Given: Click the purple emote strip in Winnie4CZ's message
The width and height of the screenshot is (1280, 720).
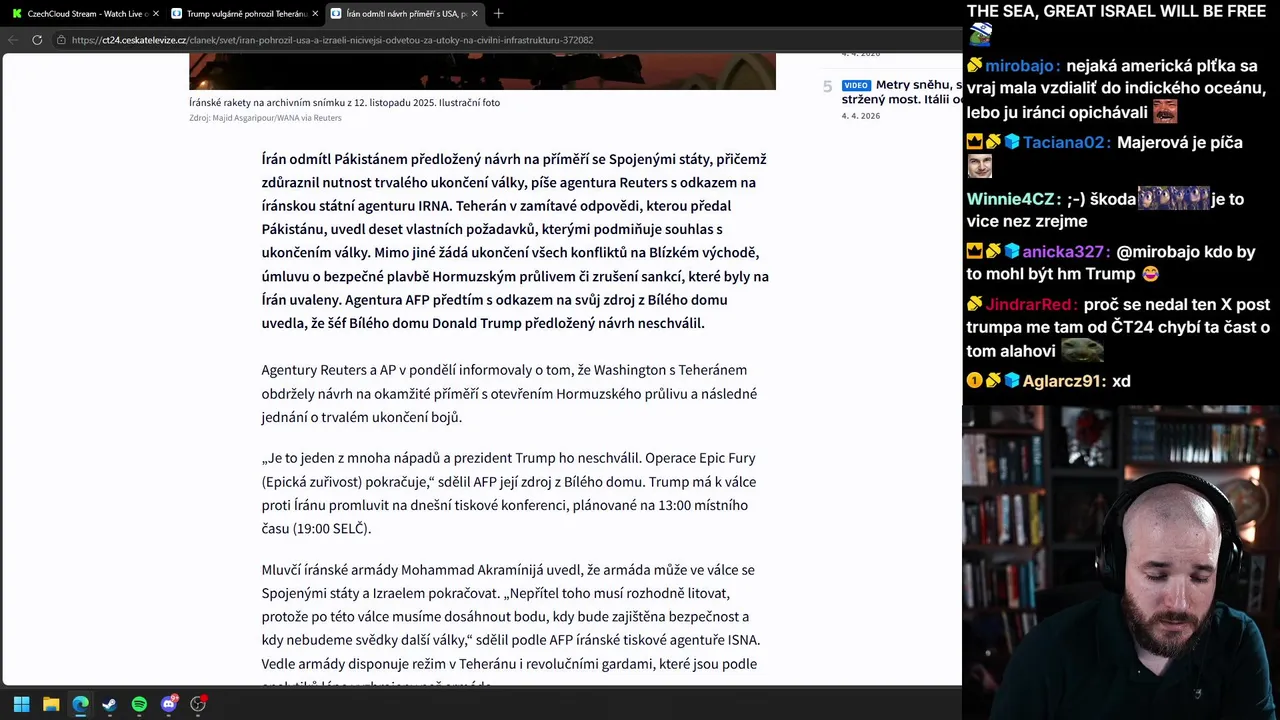Looking at the screenshot, I should click(1173, 198).
